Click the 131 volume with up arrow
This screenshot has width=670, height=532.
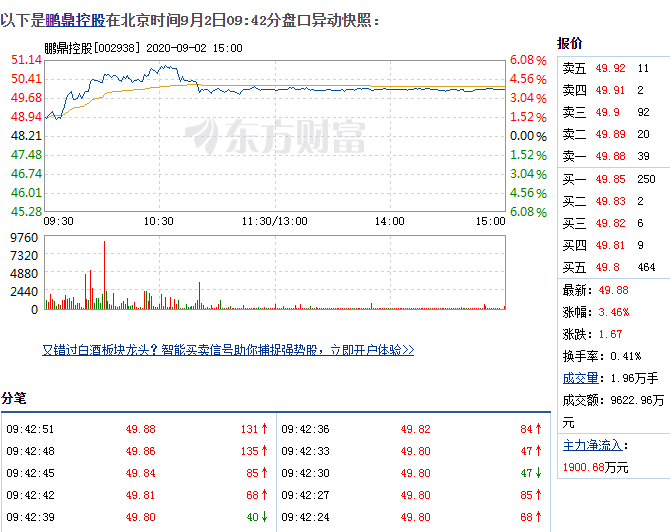pos(254,429)
